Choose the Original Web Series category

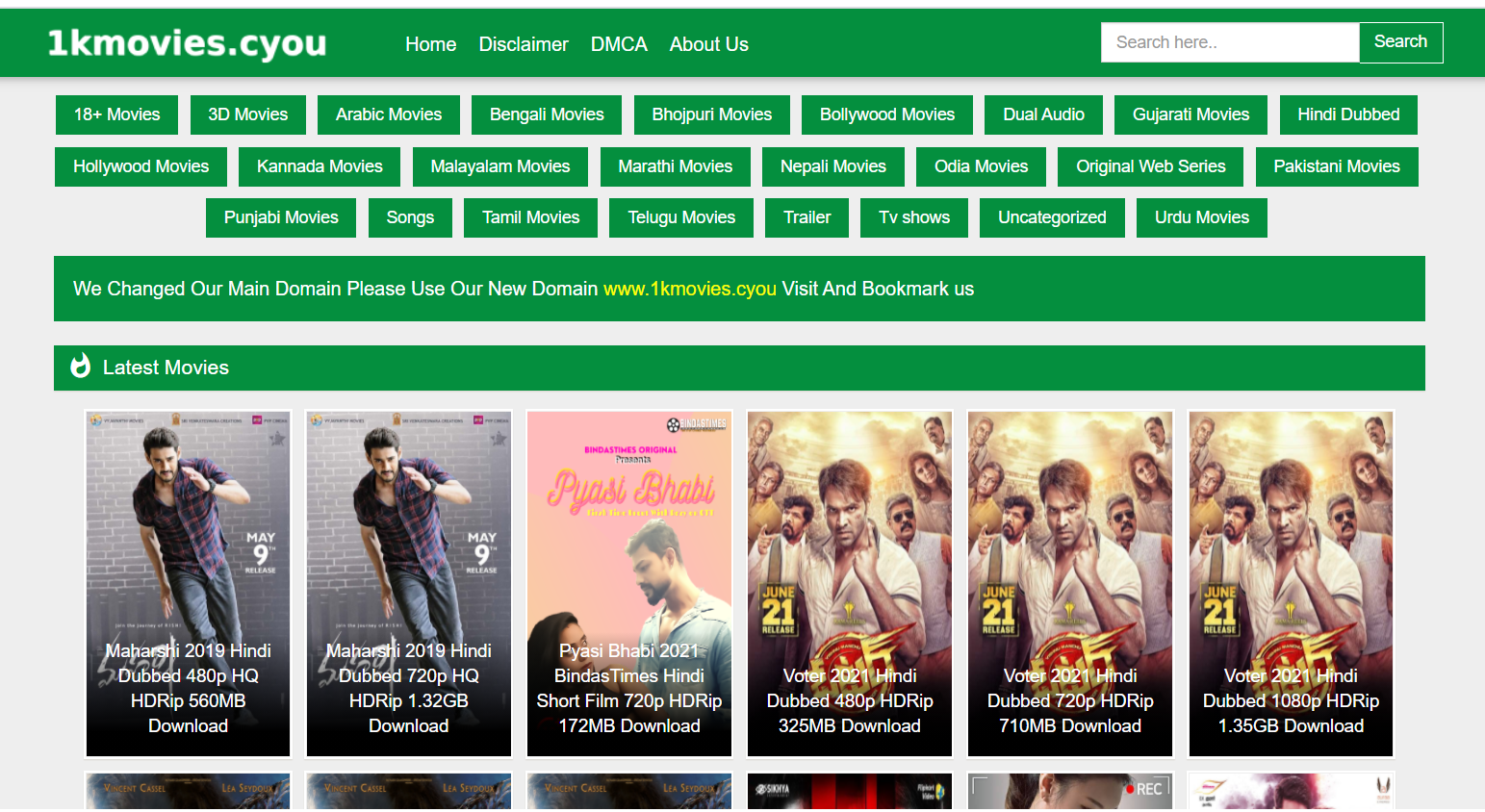click(x=1150, y=166)
